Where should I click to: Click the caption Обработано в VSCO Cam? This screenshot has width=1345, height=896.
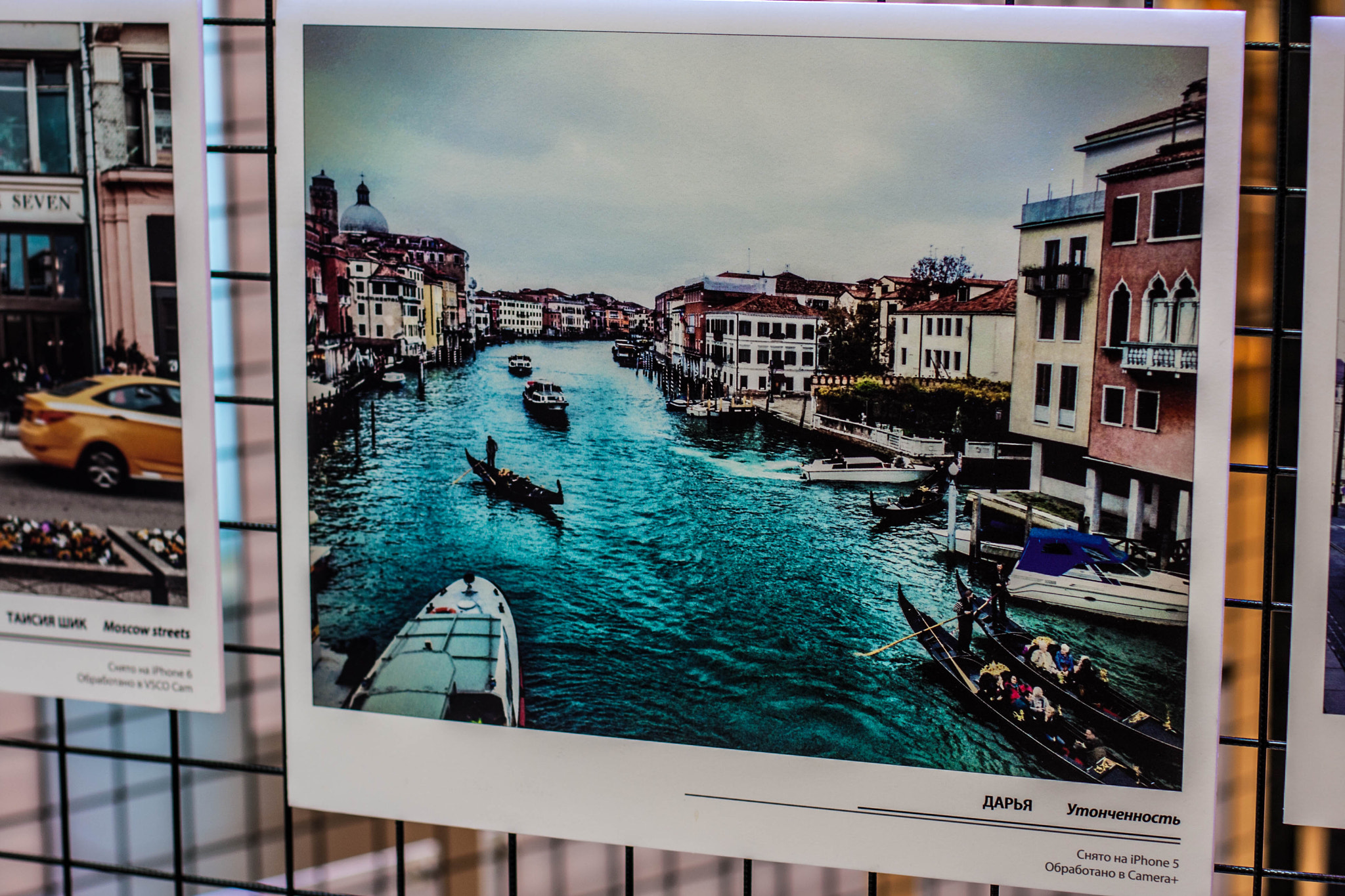coord(135,683)
